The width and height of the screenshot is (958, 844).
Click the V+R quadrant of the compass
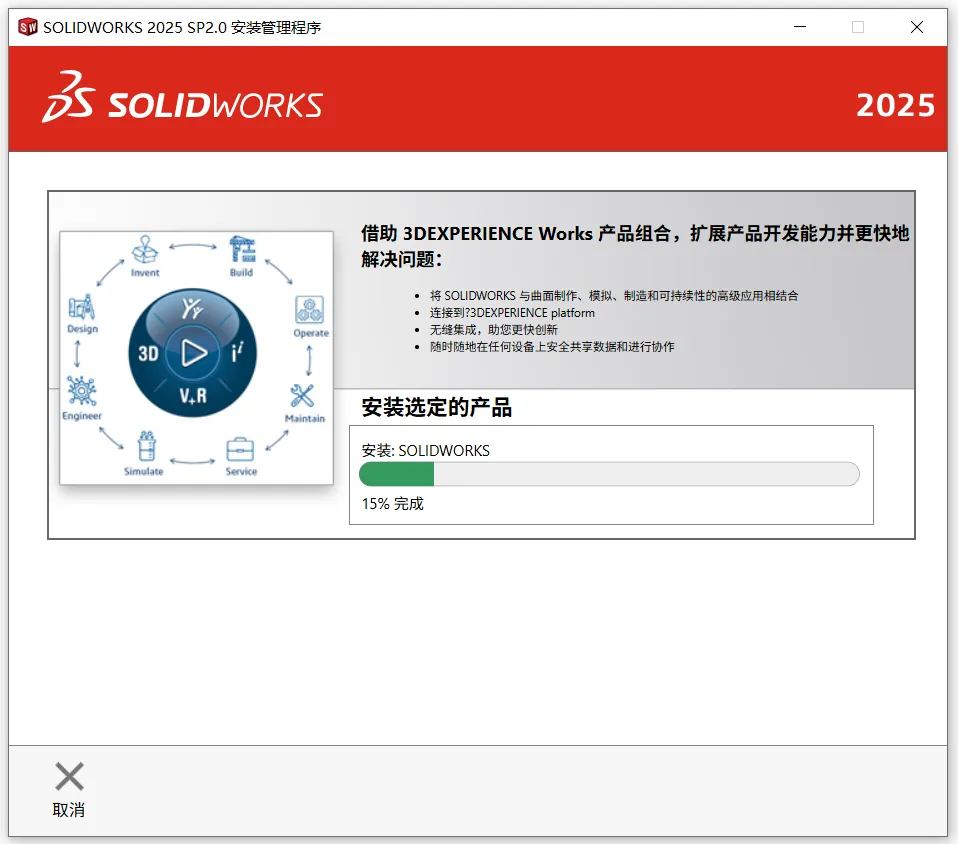click(x=193, y=396)
